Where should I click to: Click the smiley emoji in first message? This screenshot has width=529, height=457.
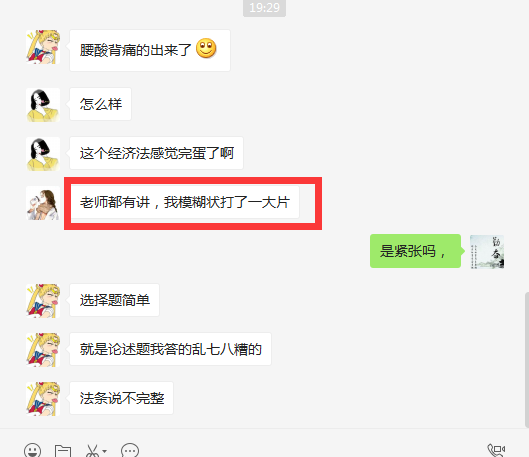click(206, 48)
